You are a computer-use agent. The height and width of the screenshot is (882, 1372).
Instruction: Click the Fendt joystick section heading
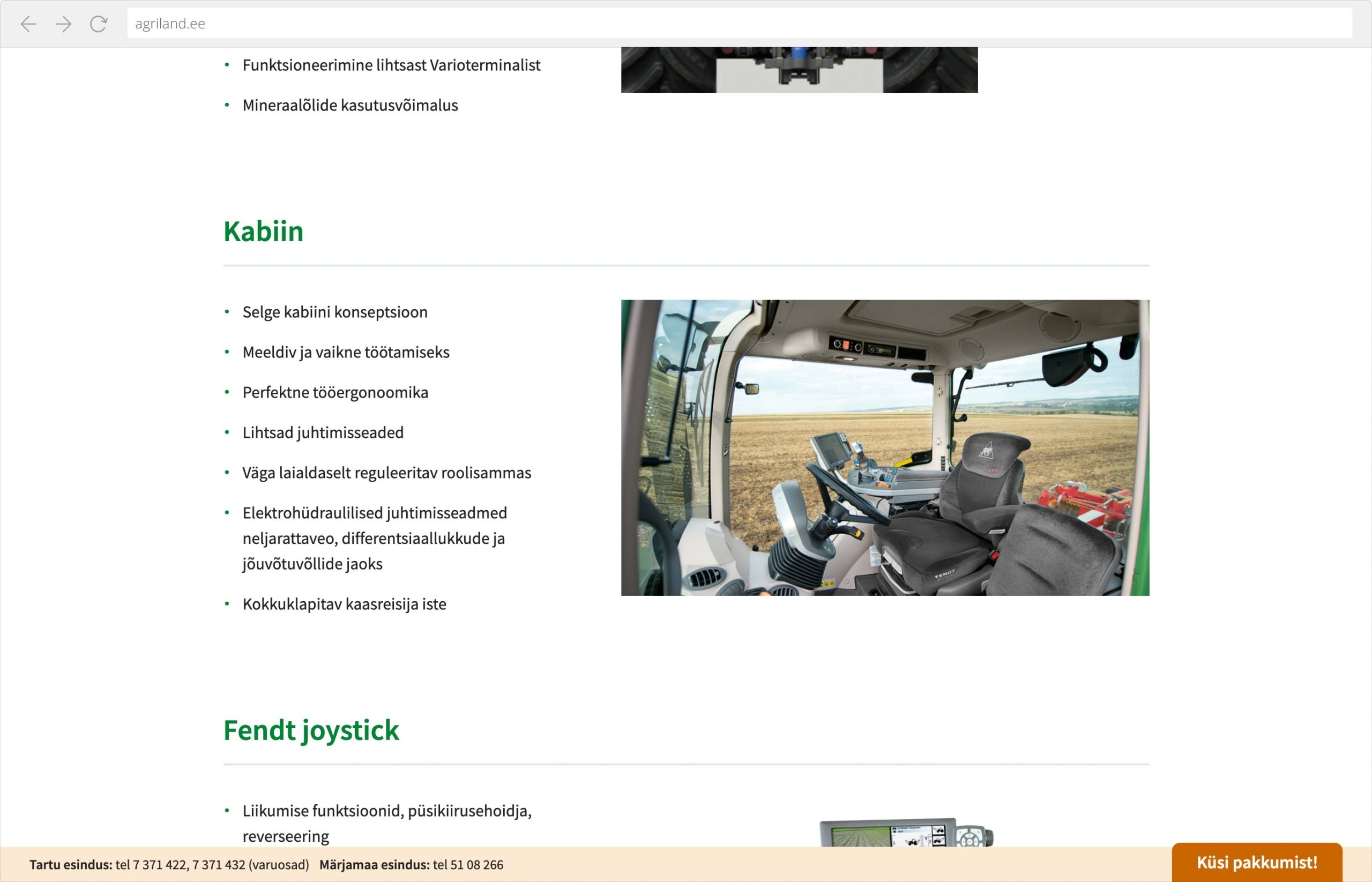pyautogui.click(x=311, y=730)
